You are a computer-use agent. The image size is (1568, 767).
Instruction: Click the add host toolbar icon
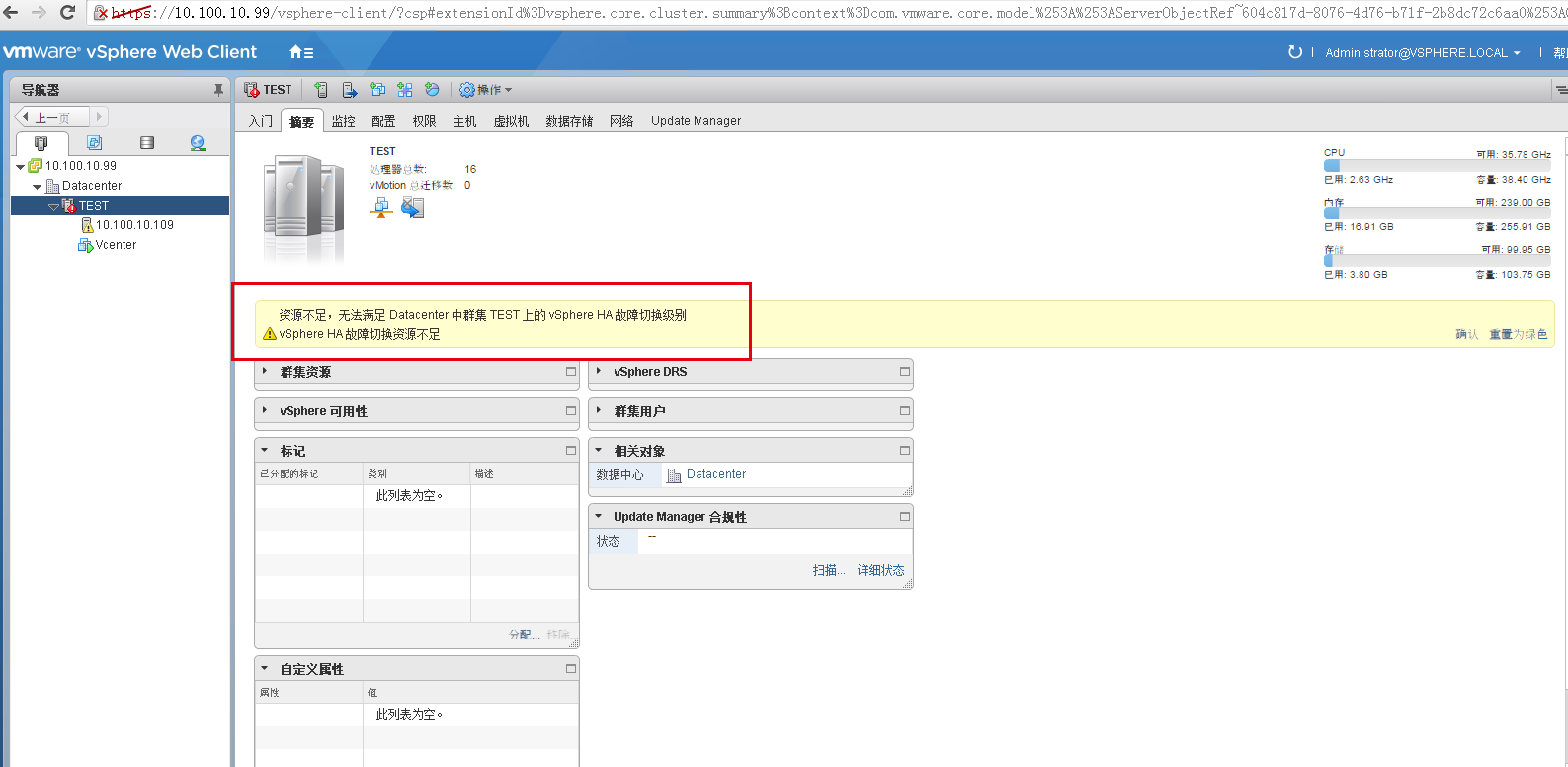(321, 90)
